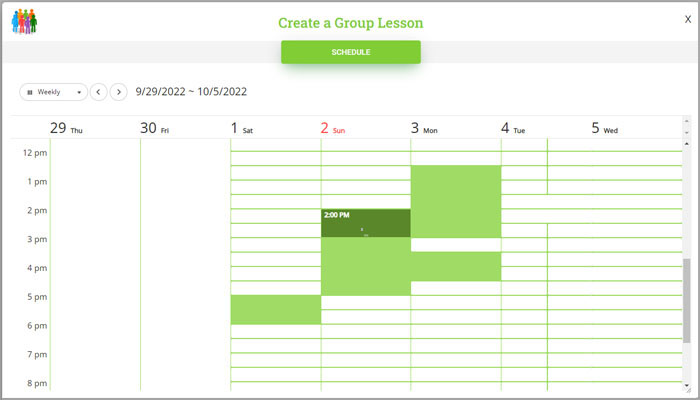Click the group lesson people logo
The width and height of the screenshot is (700, 400).
pyautogui.click(x=24, y=21)
